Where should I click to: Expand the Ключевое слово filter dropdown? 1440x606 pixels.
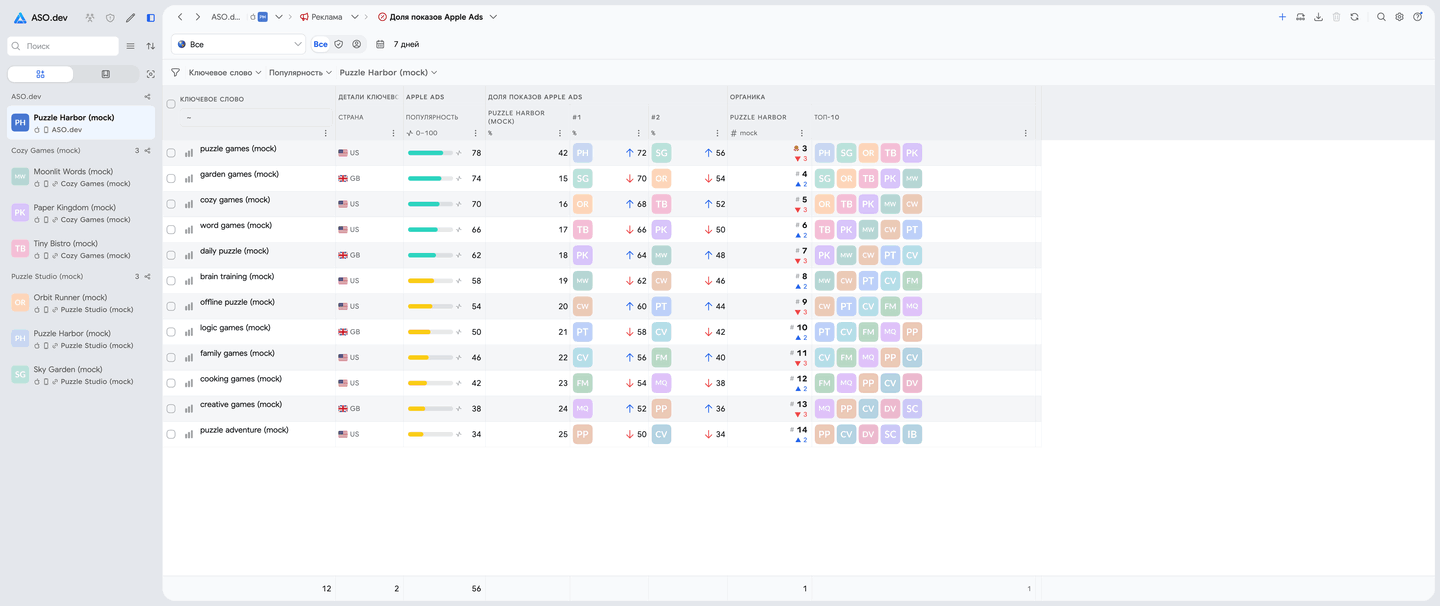[225, 72]
